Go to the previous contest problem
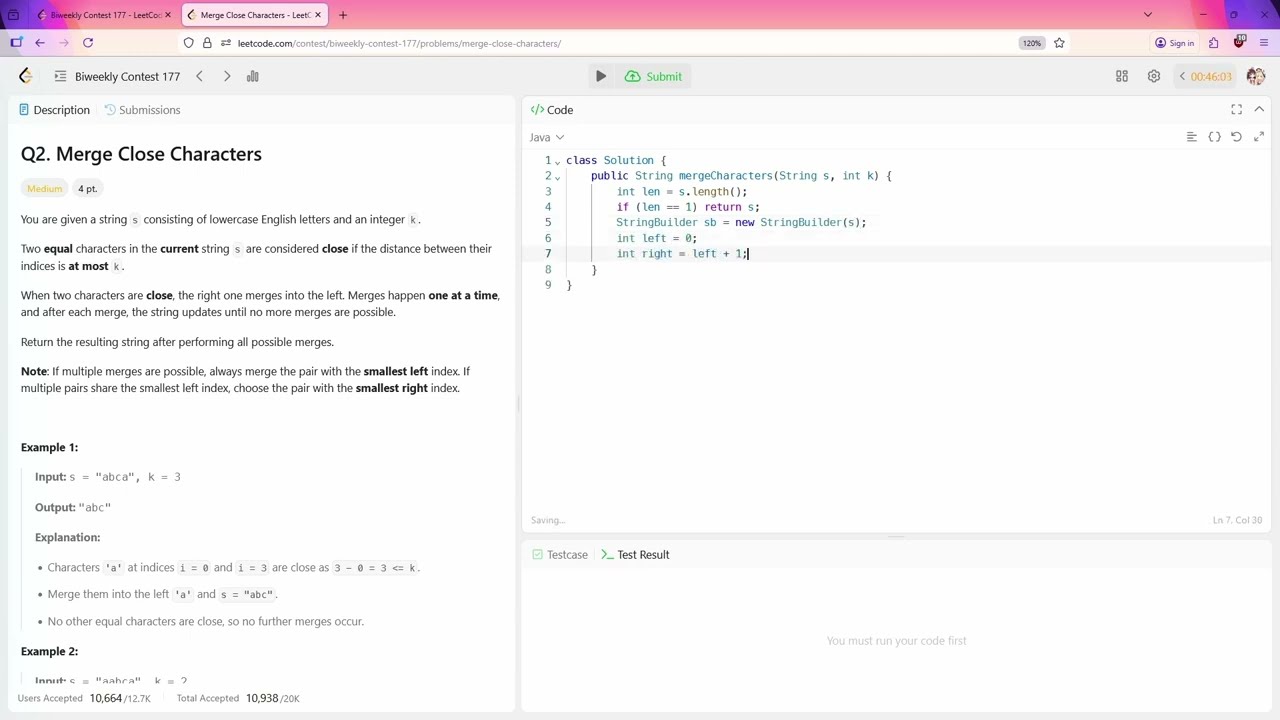1280x720 pixels. [x=199, y=76]
